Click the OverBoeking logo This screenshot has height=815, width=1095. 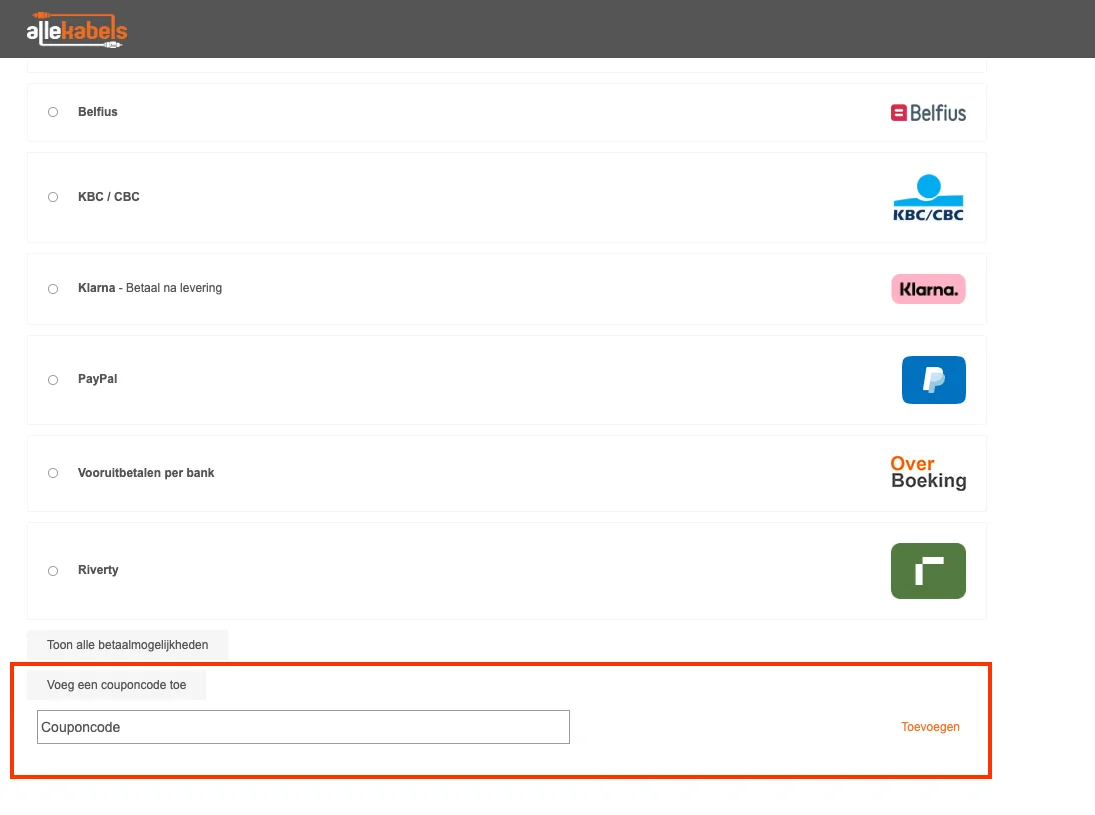coord(928,473)
